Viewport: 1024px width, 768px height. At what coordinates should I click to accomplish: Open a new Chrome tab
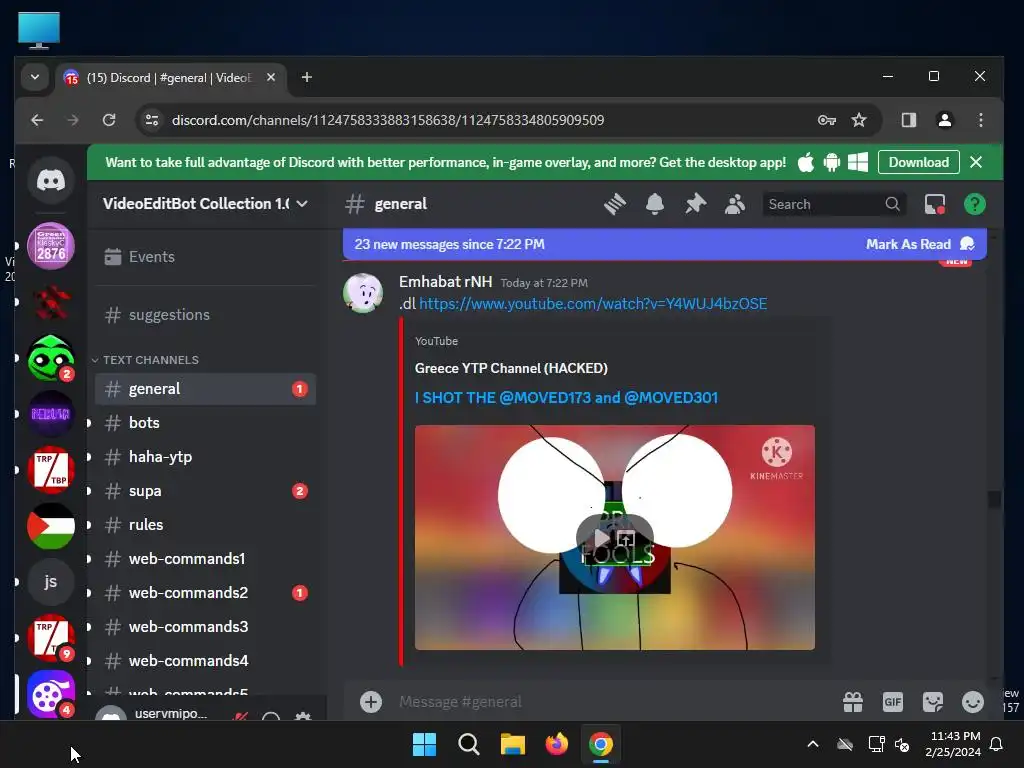pos(306,78)
